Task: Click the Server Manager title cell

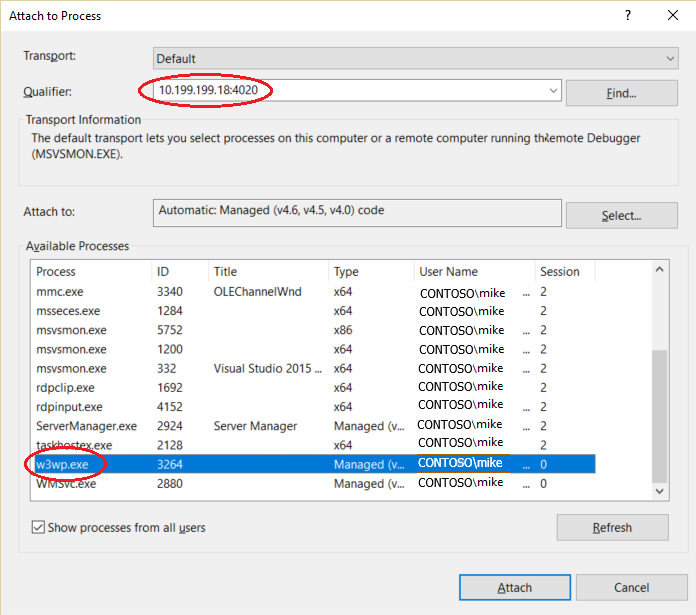Action: [x=255, y=426]
